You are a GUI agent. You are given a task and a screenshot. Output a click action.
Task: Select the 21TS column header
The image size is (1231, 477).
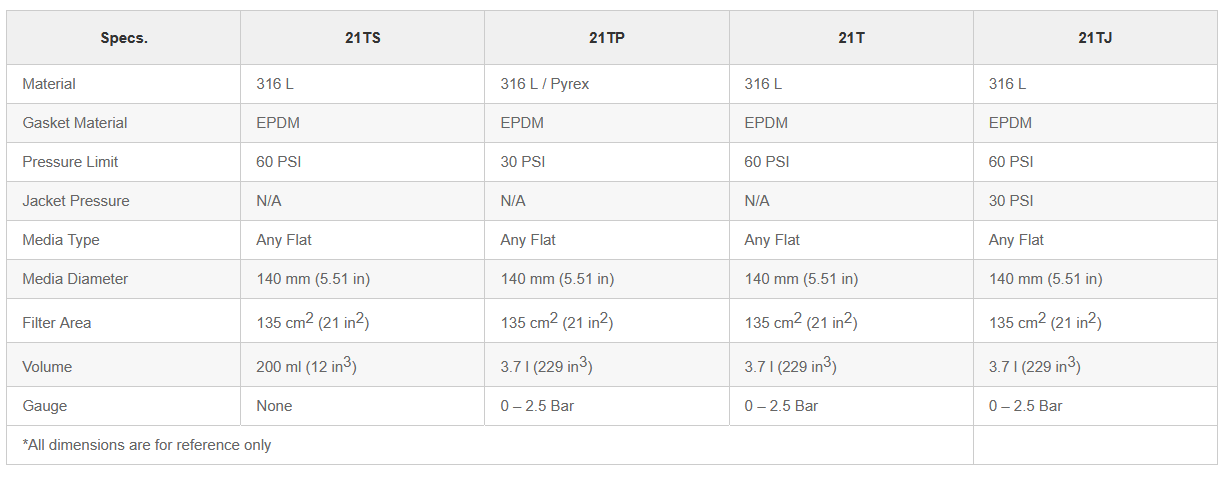click(x=362, y=38)
